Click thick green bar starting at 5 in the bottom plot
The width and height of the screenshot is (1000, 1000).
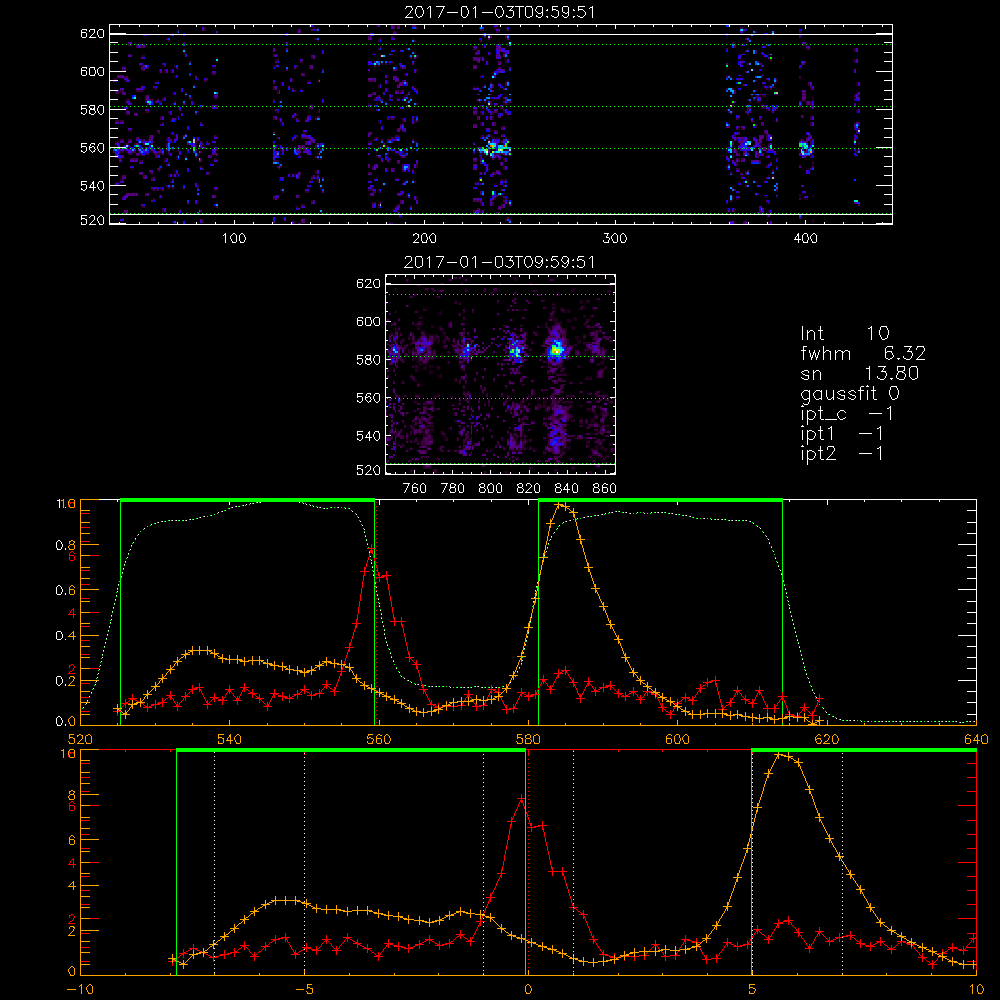pyautogui.click(x=864, y=751)
